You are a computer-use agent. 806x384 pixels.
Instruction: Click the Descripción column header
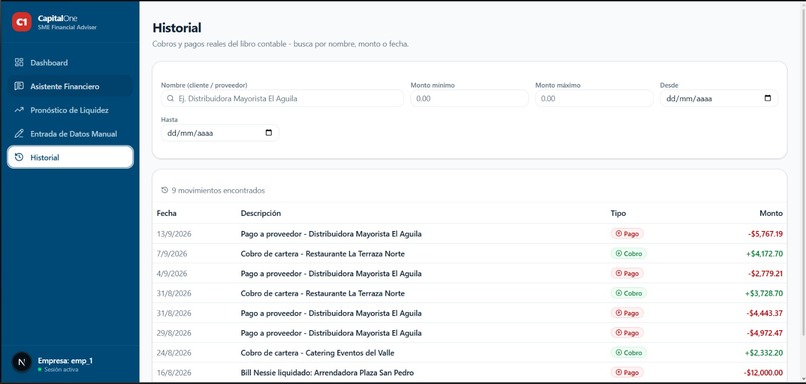(261, 213)
